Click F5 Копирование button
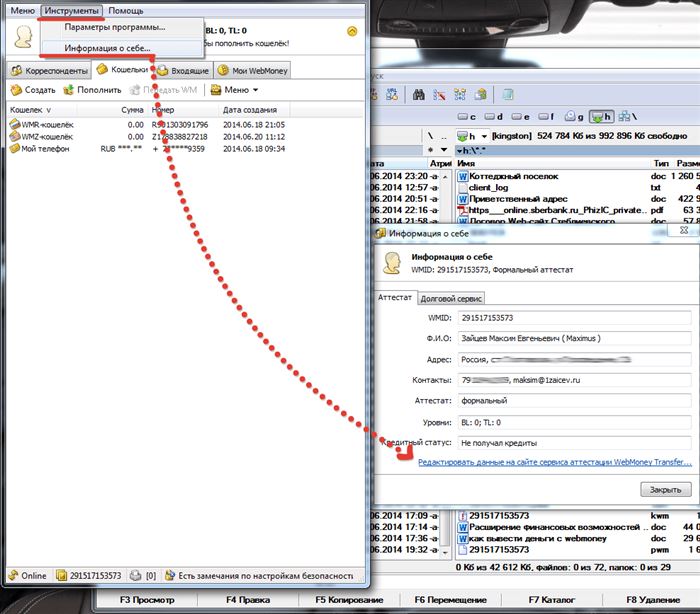 tap(349, 600)
